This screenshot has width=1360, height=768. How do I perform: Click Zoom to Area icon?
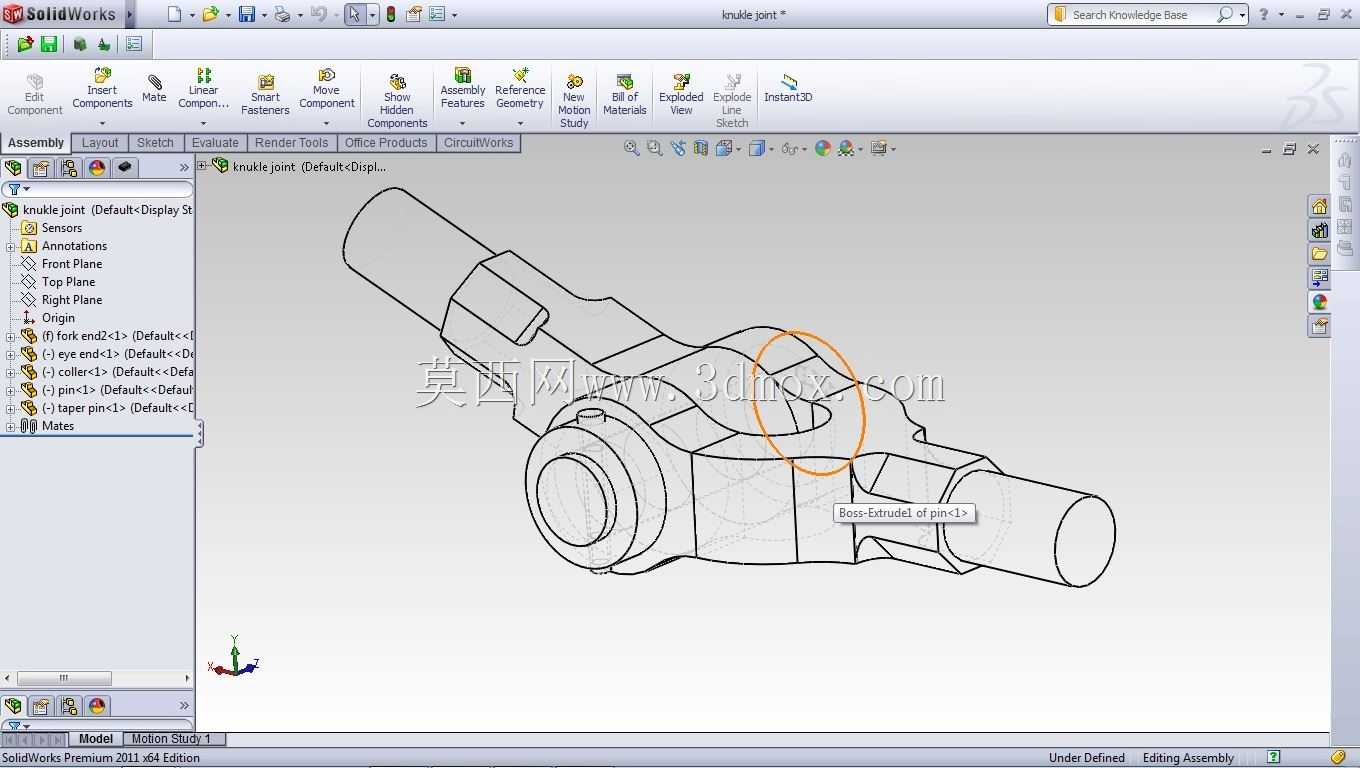654,148
